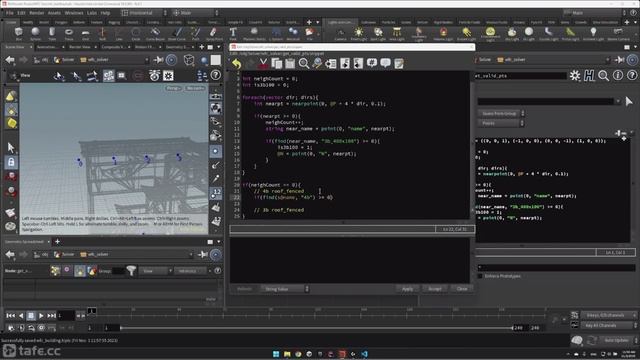The width and height of the screenshot is (640, 360).
Task: Click the yellow revert arrow in code editor
Action: [x=236, y=63]
